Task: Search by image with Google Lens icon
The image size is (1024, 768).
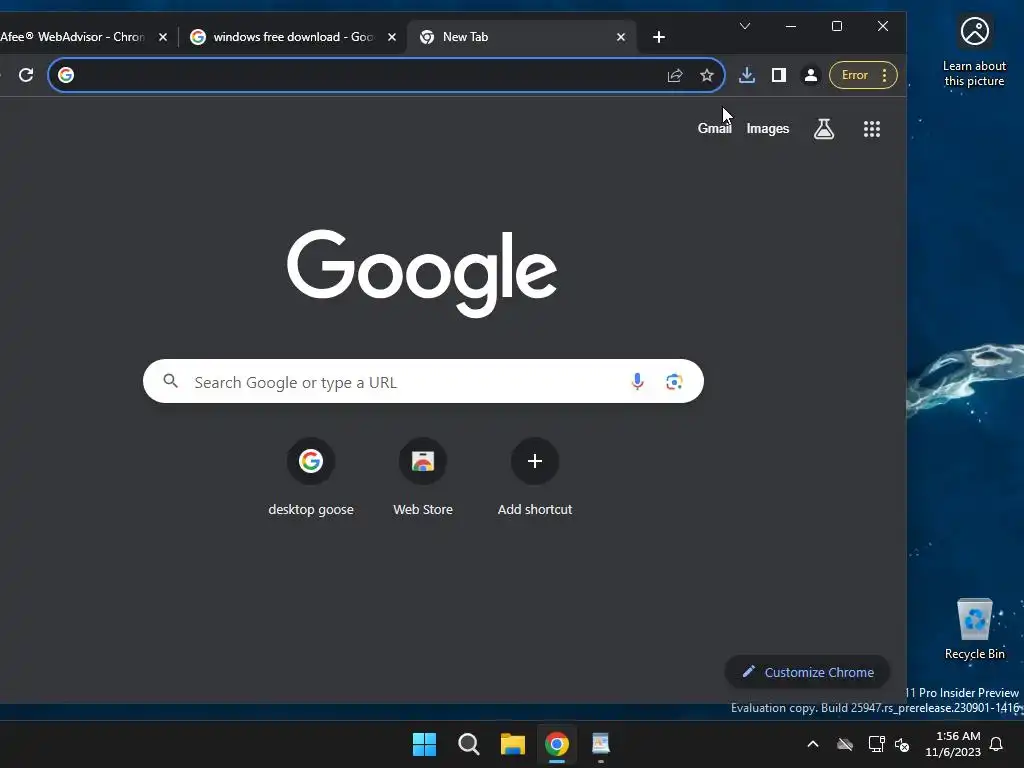Action: [x=674, y=381]
